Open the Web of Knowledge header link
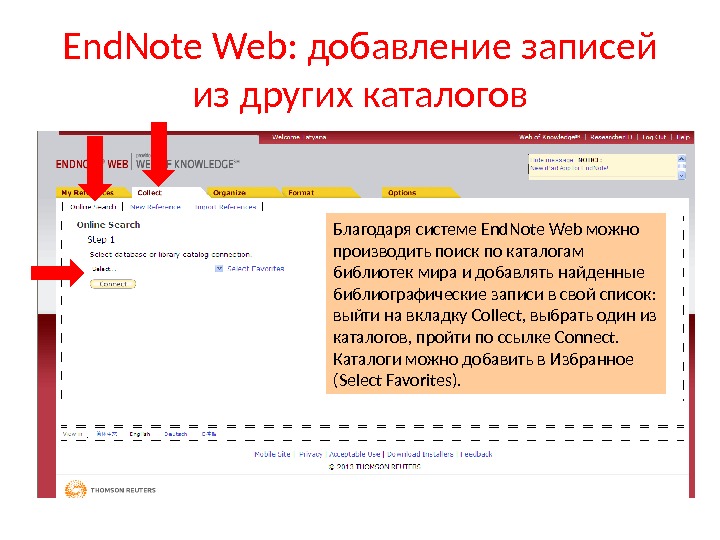The width and height of the screenshot is (720, 540). [550, 137]
